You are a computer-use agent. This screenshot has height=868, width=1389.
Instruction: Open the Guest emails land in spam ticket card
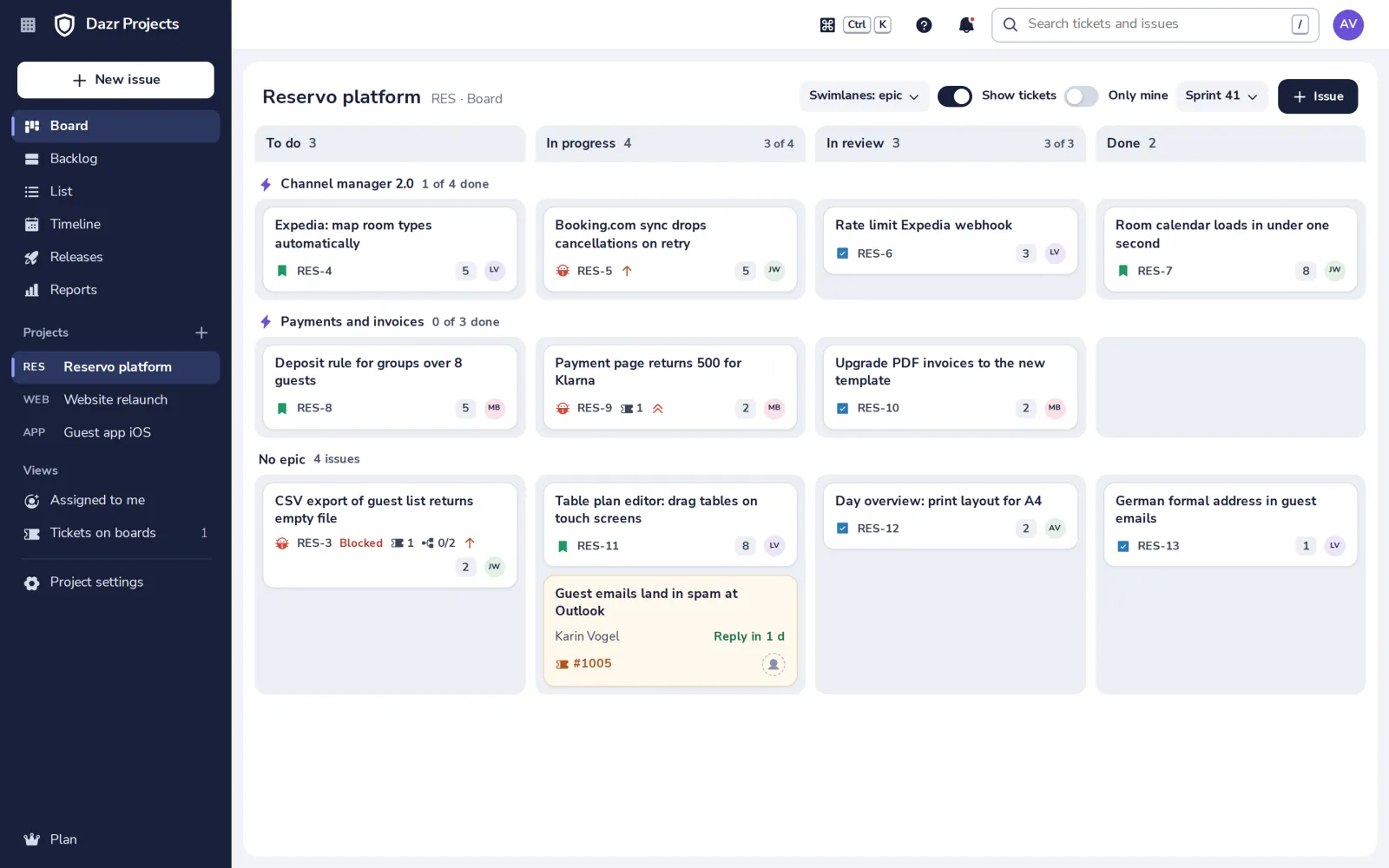(670, 631)
